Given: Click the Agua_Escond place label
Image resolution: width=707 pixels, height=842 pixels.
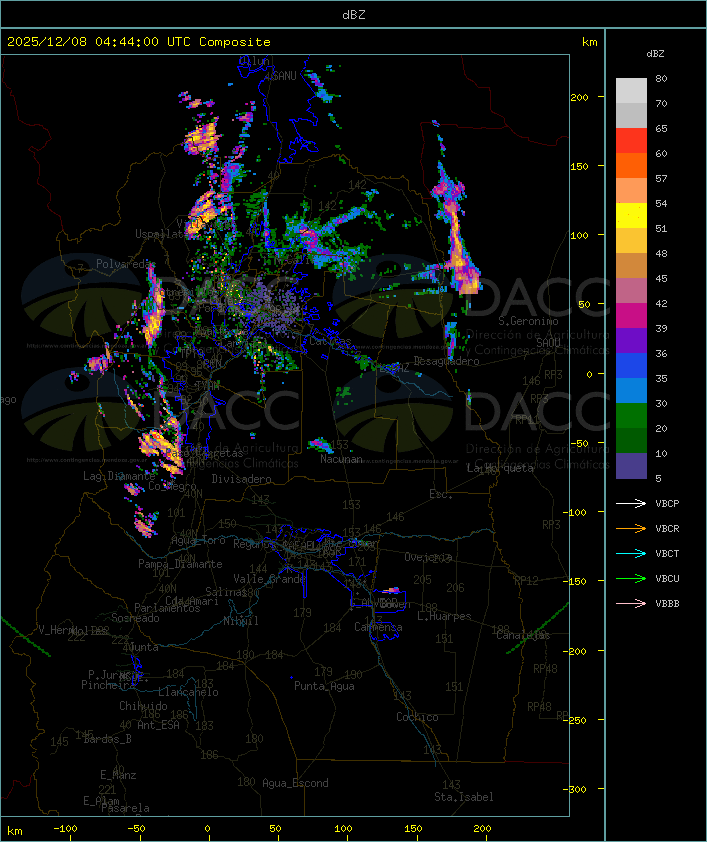Looking at the screenshot, I should pos(295,783).
